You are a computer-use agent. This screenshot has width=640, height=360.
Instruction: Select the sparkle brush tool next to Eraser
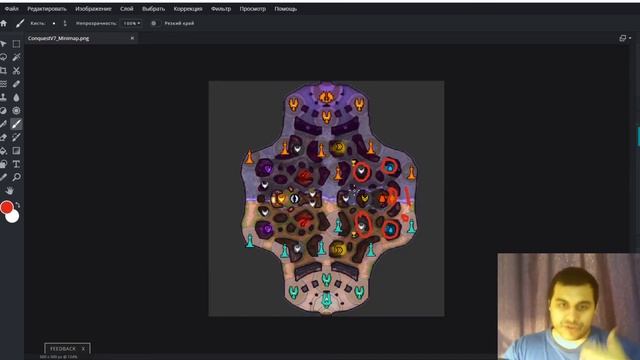[16, 137]
